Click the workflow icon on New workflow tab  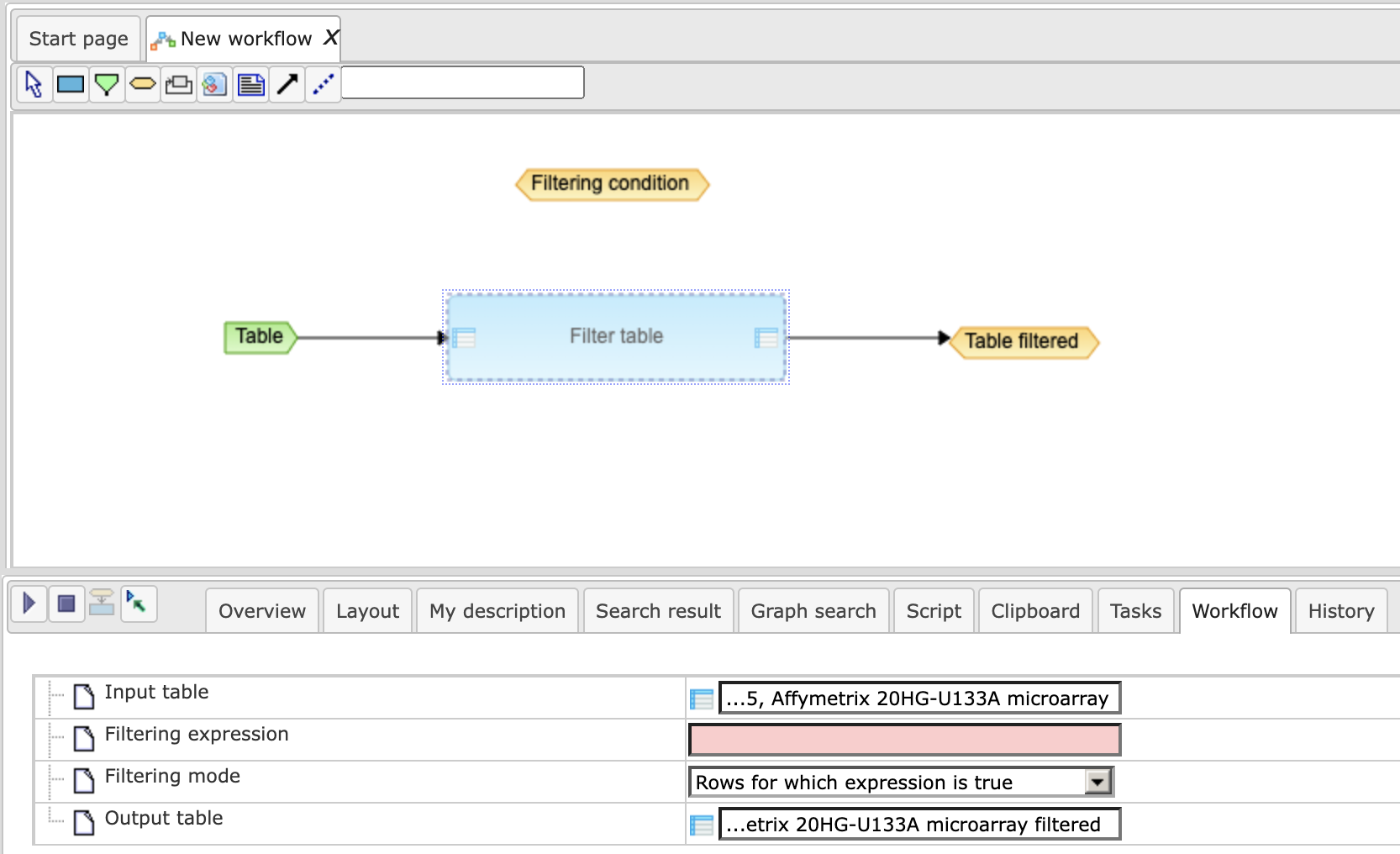[163, 40]
